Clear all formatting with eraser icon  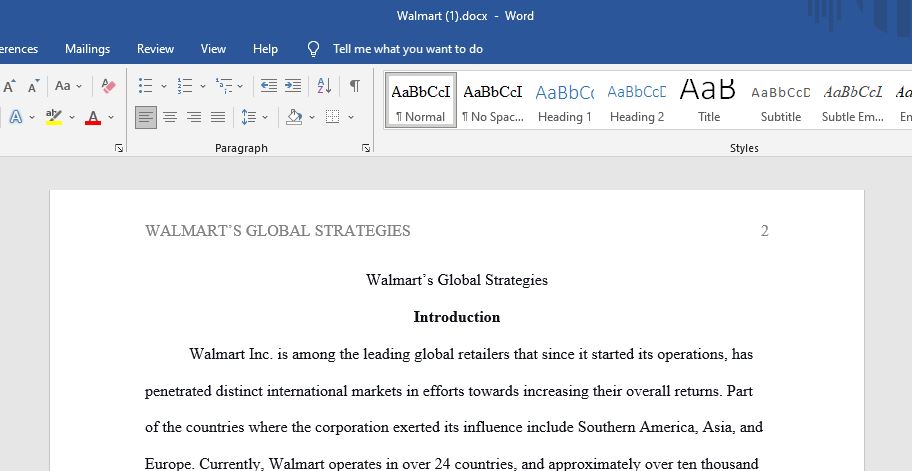click(x=108, y=86)
